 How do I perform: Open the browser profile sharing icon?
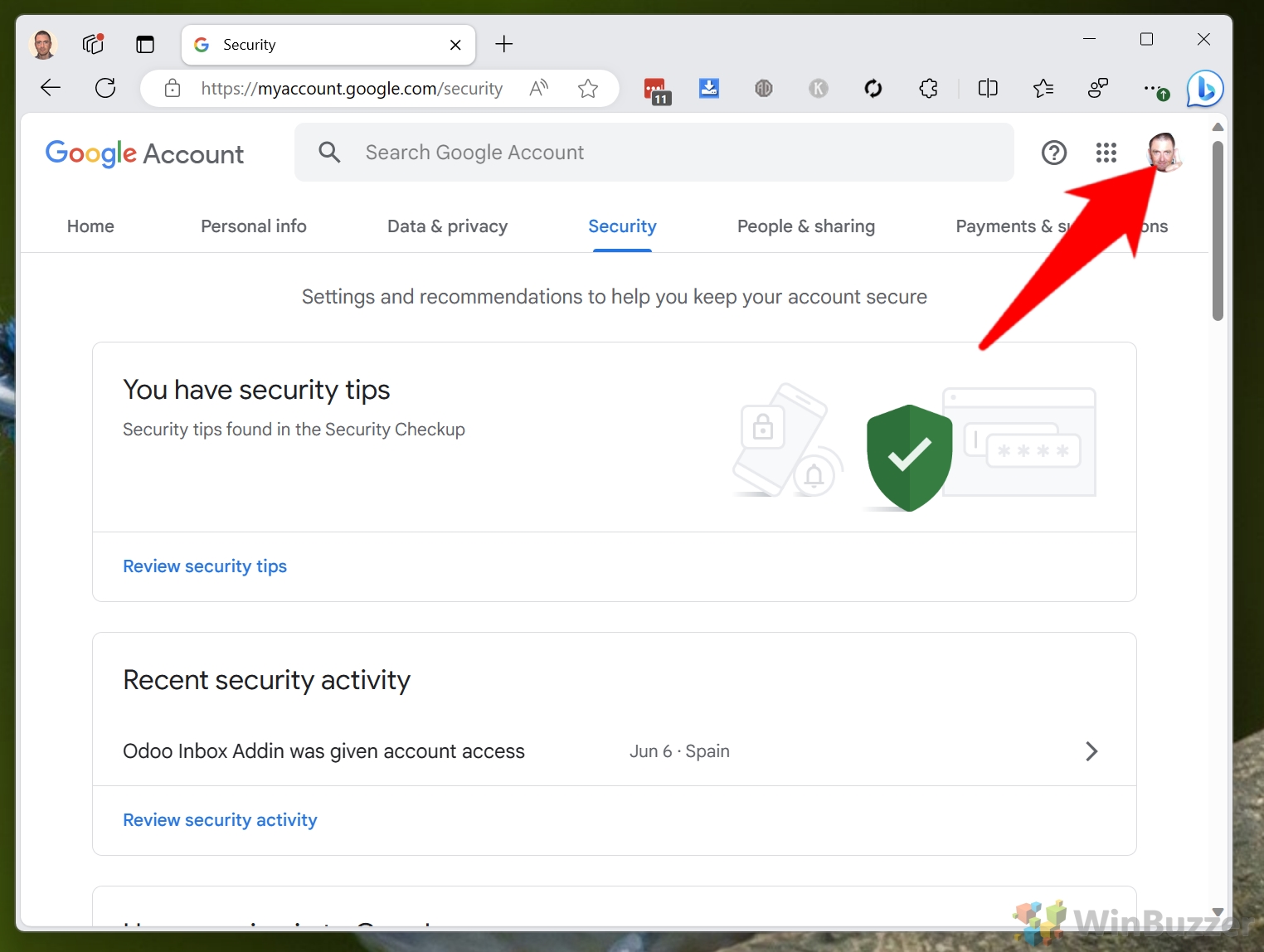(x=1098, y=88)
